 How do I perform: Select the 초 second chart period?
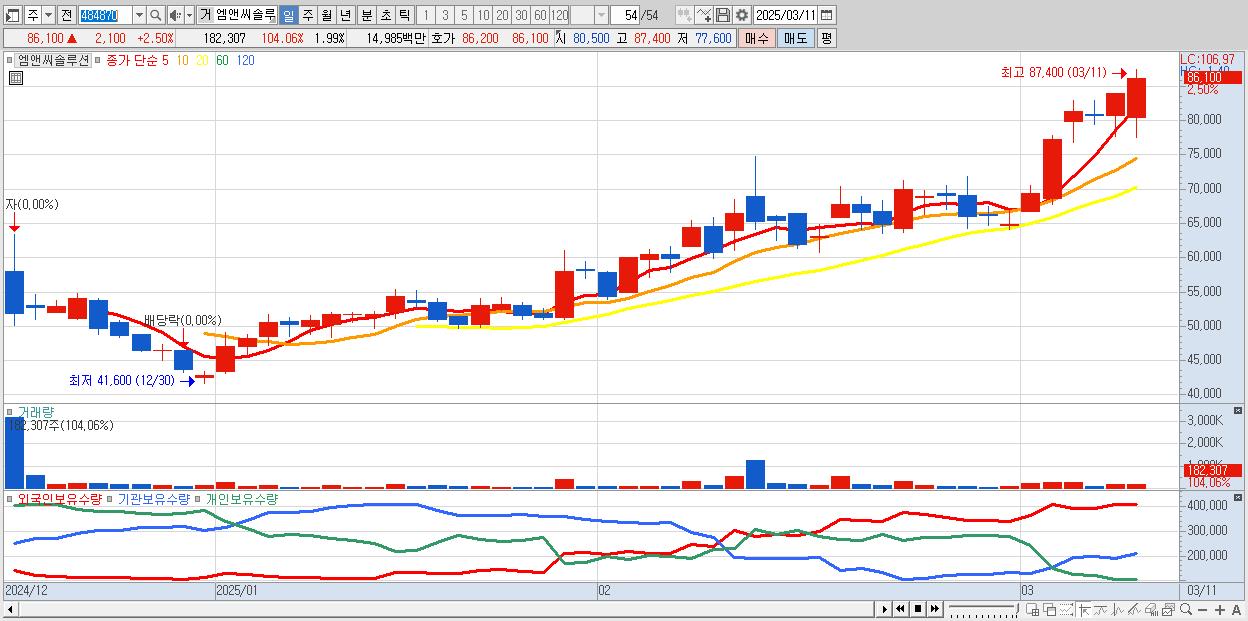click(x=385, y=15)
